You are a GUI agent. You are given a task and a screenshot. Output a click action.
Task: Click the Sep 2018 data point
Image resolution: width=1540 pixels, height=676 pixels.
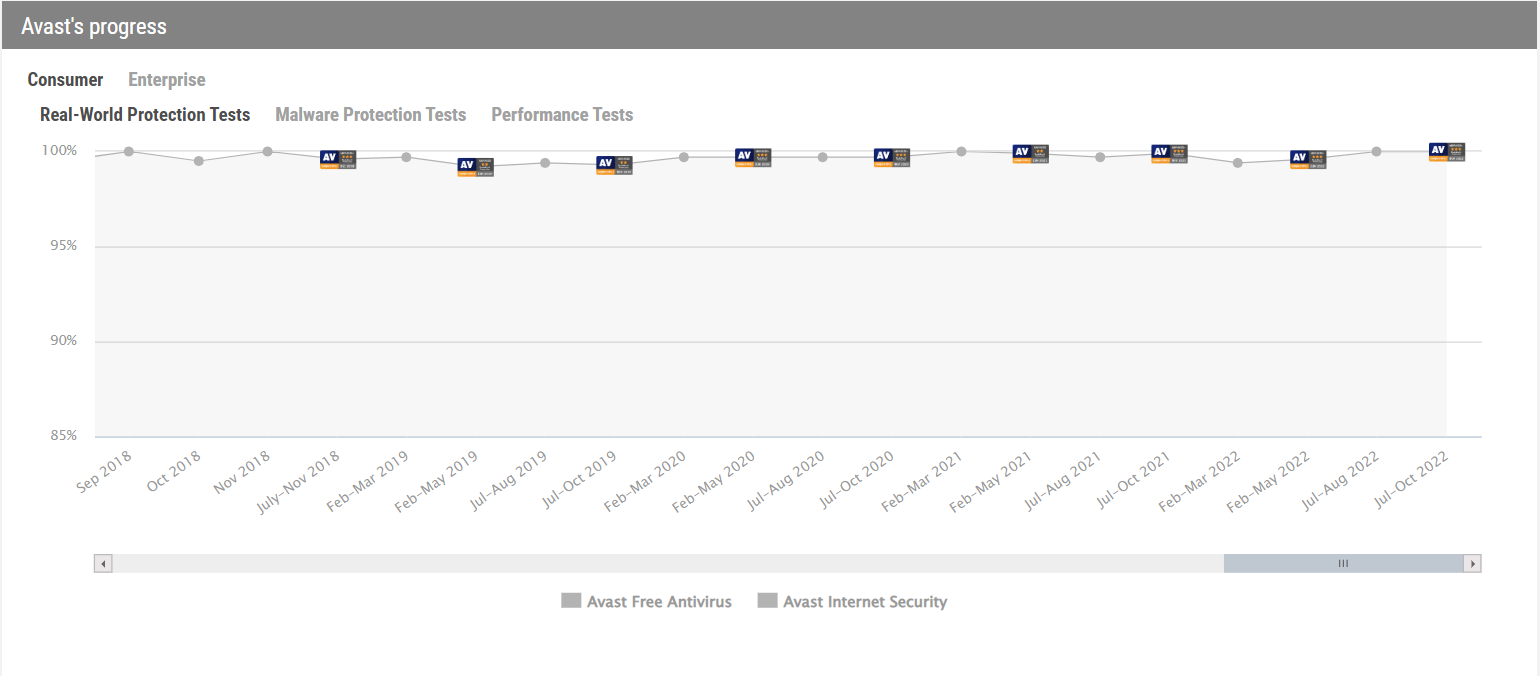pyautogui.click(x=129, y=152)
